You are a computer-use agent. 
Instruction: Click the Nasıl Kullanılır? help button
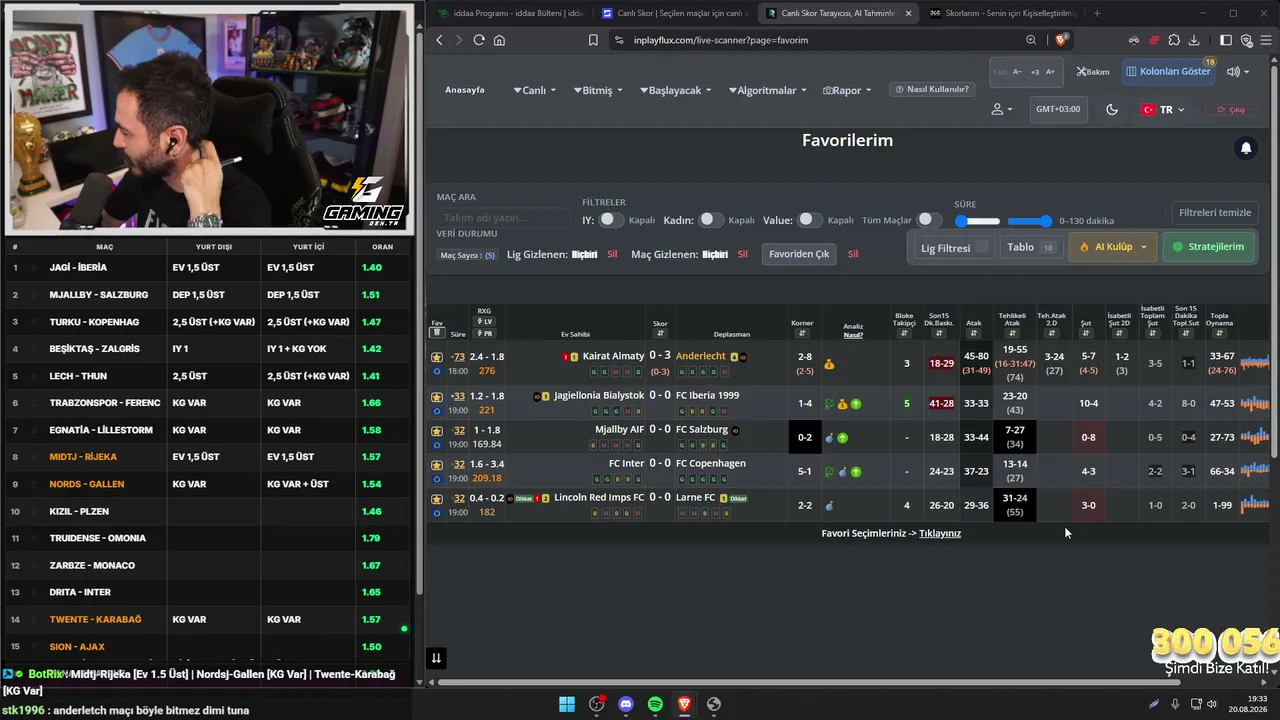[931, 89]
